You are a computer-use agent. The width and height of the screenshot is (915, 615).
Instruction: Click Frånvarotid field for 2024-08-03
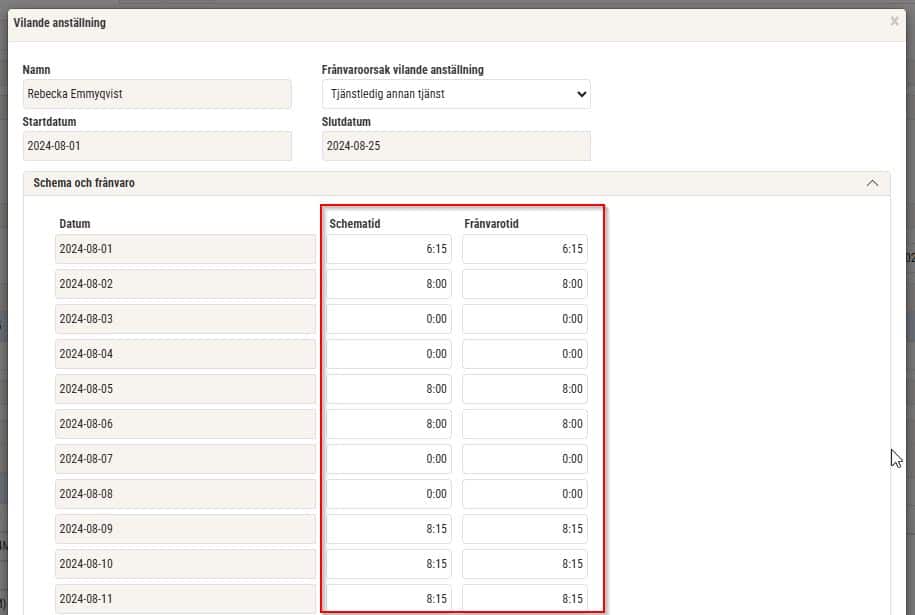coord(525,319)
